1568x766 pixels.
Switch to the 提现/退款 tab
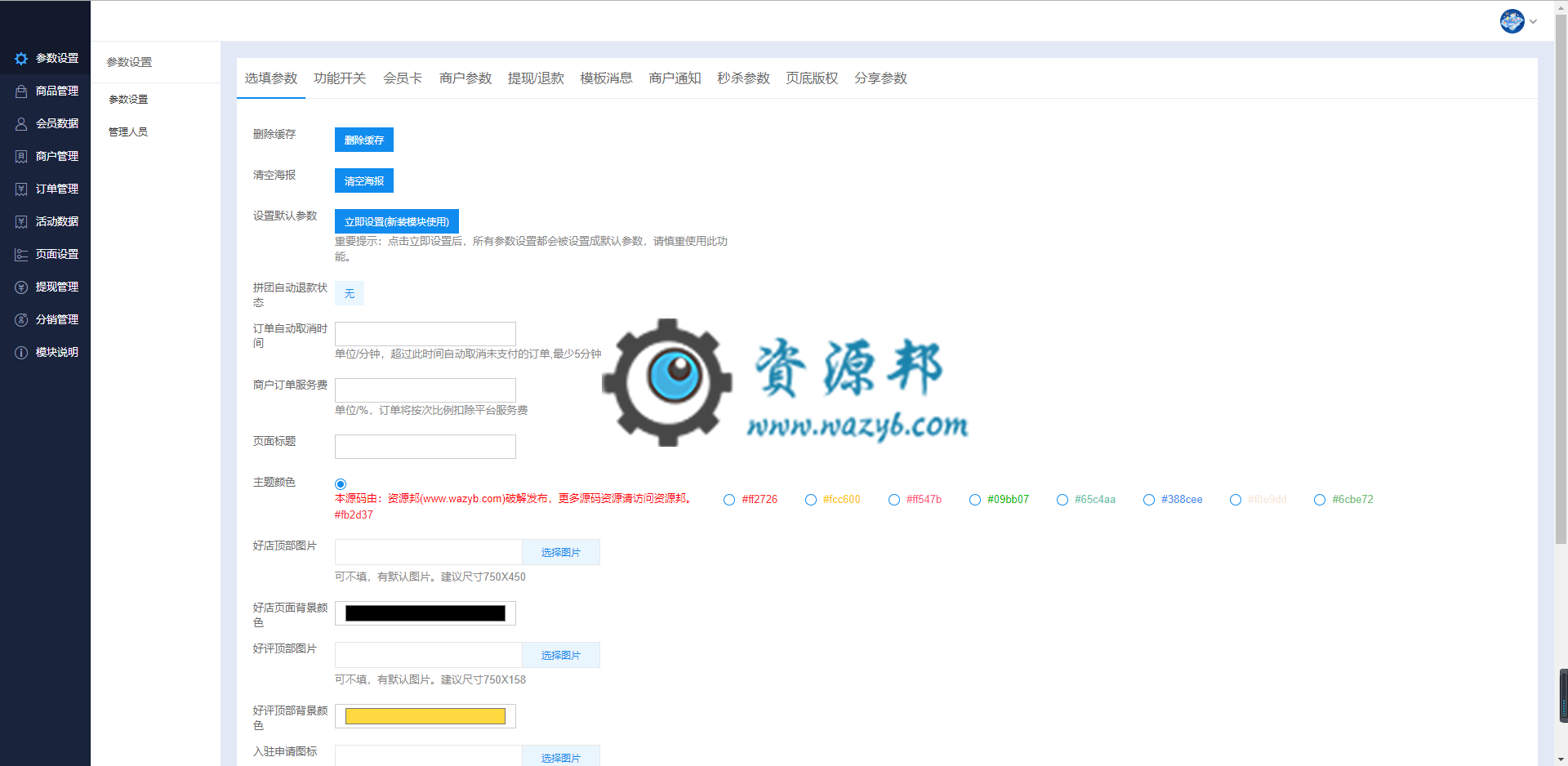pyautogui.click(x=536, y=78)
